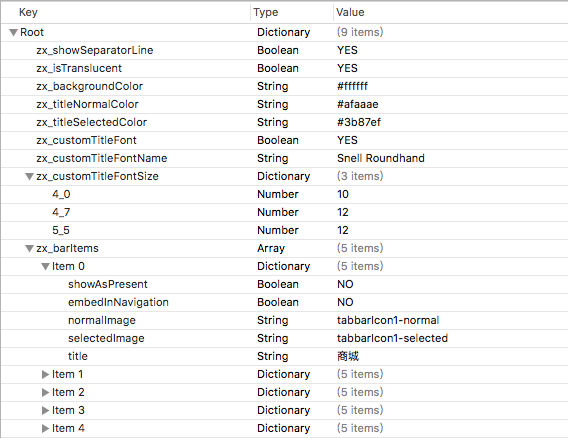The width and height of the screenshot is (568, 438).
Task: Select the #3b87ef selected color value
Action: click(x=359, y=122)
